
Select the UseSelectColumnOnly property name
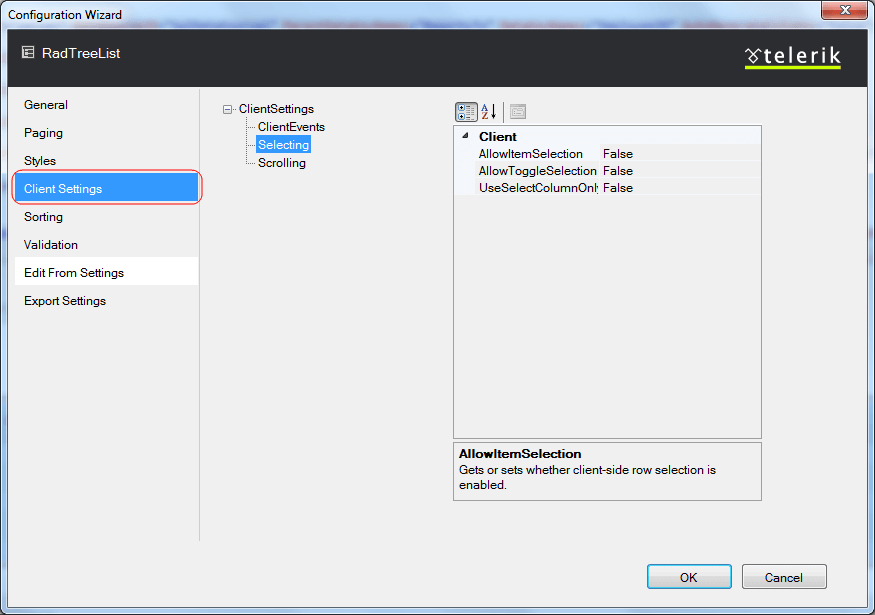pyautogui.click(x=538, y=188)
